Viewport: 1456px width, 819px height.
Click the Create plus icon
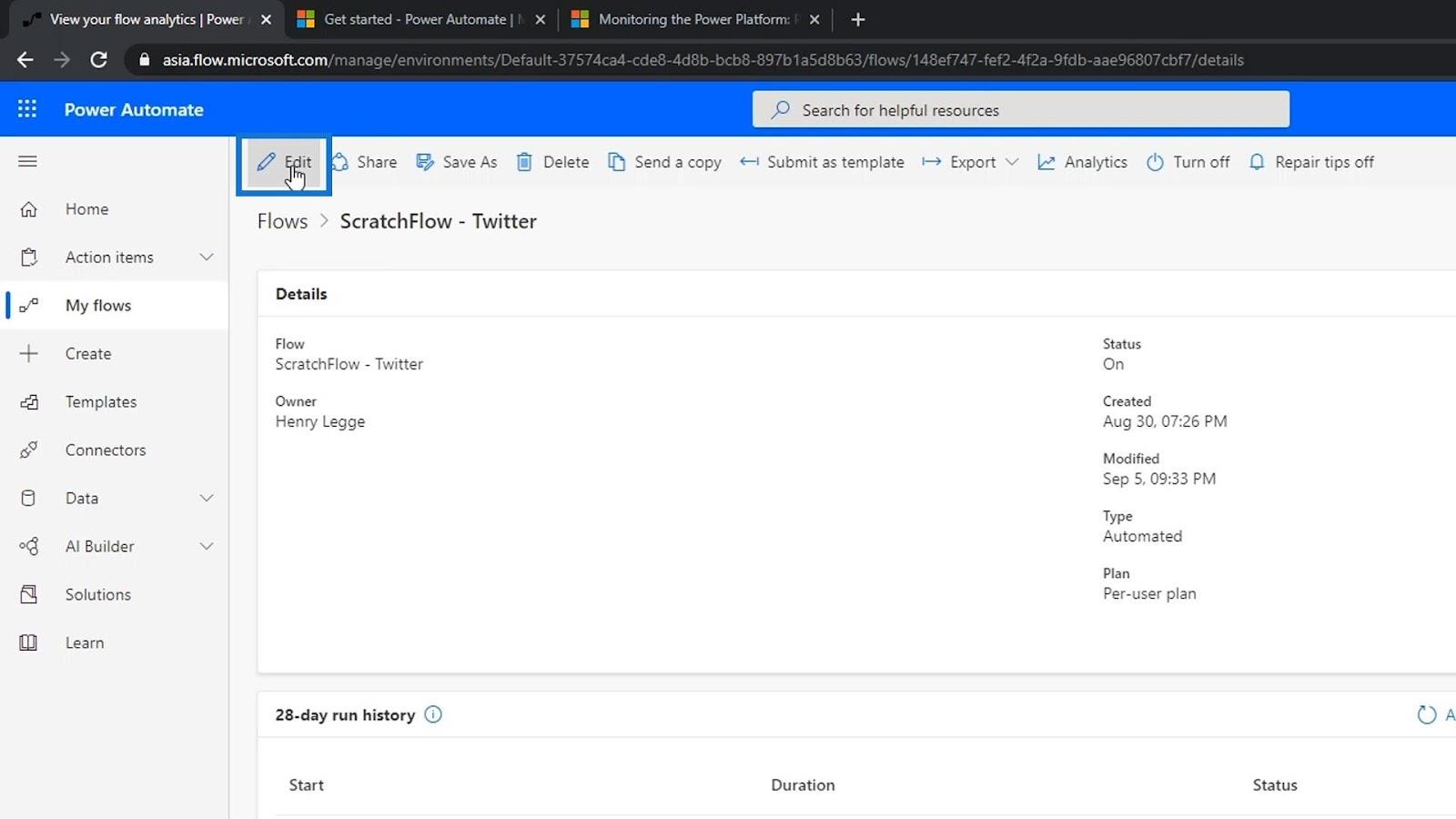click(29, 354)
